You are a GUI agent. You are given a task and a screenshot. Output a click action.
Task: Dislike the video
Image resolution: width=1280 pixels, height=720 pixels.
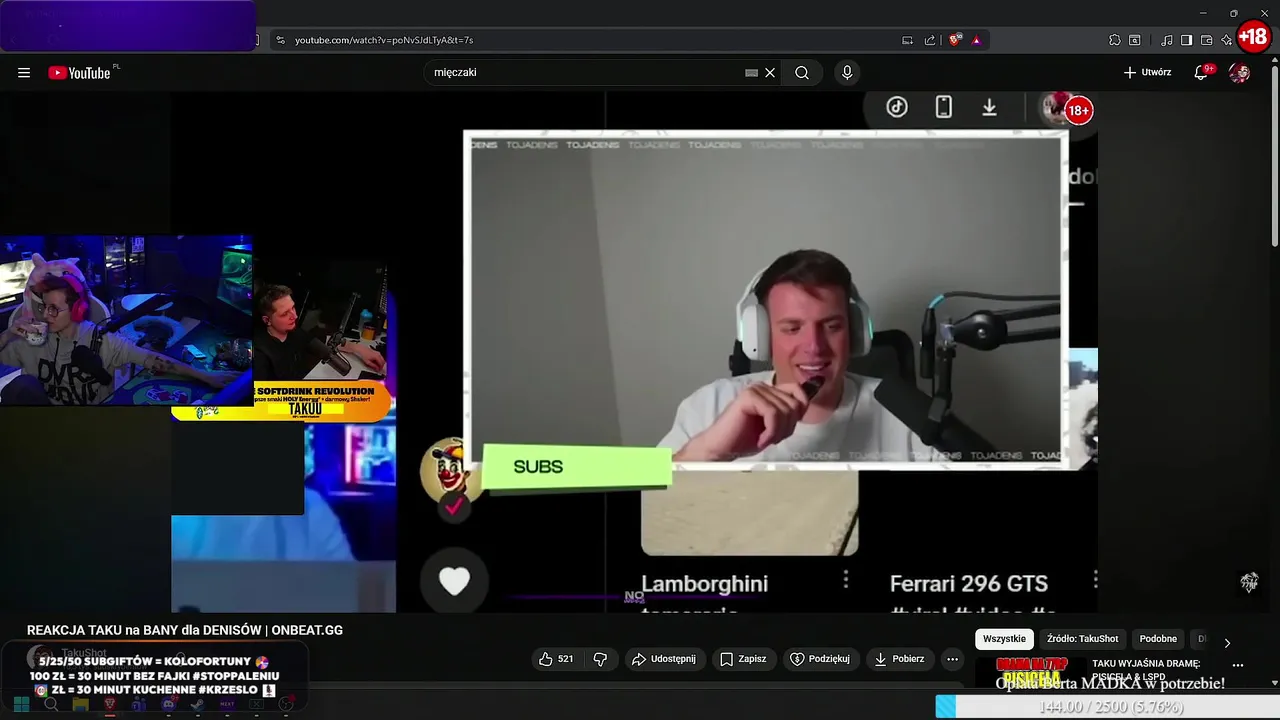click(x=600, y=659)
